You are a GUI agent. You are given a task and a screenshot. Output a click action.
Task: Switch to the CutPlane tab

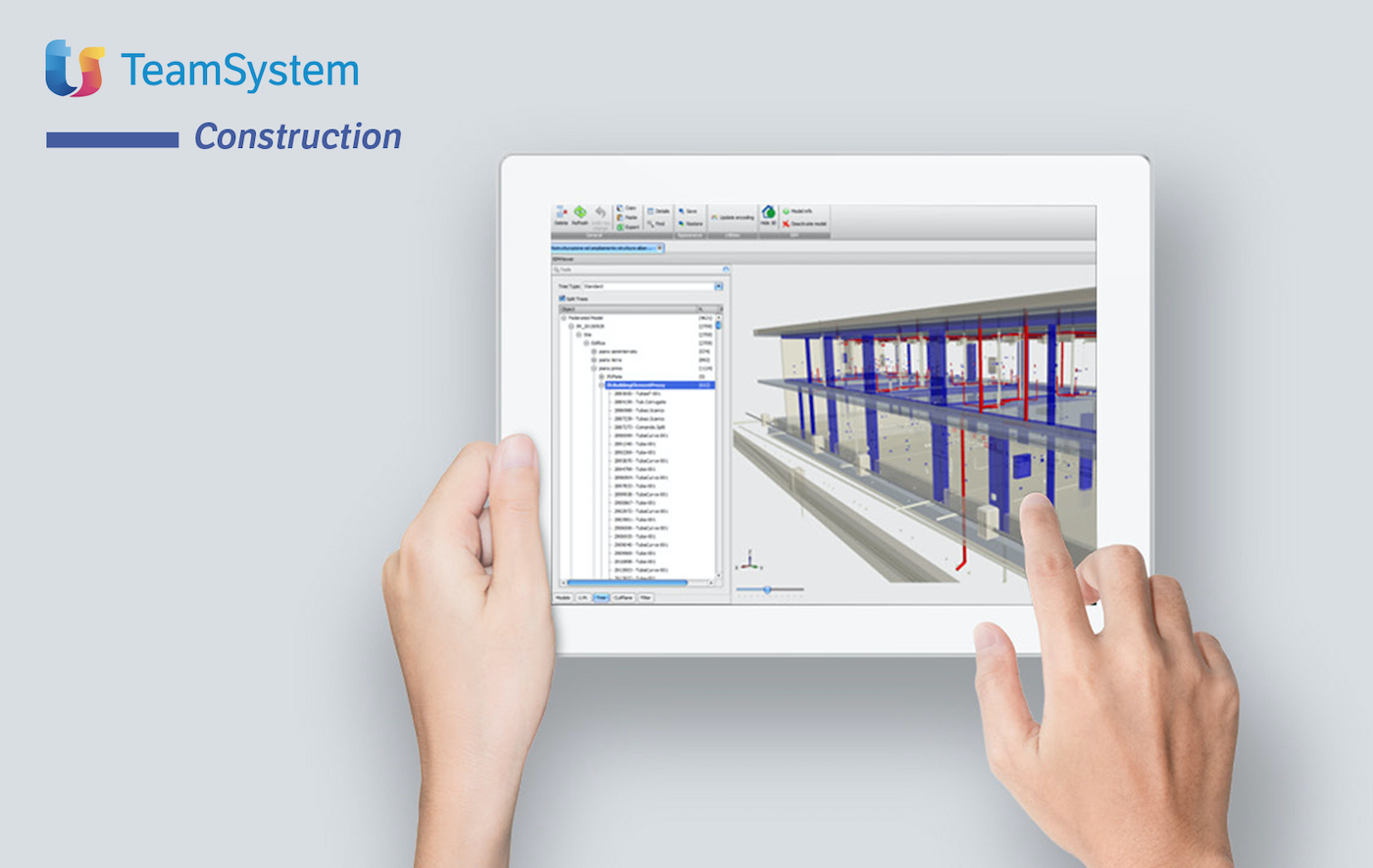tap(623, 597)
